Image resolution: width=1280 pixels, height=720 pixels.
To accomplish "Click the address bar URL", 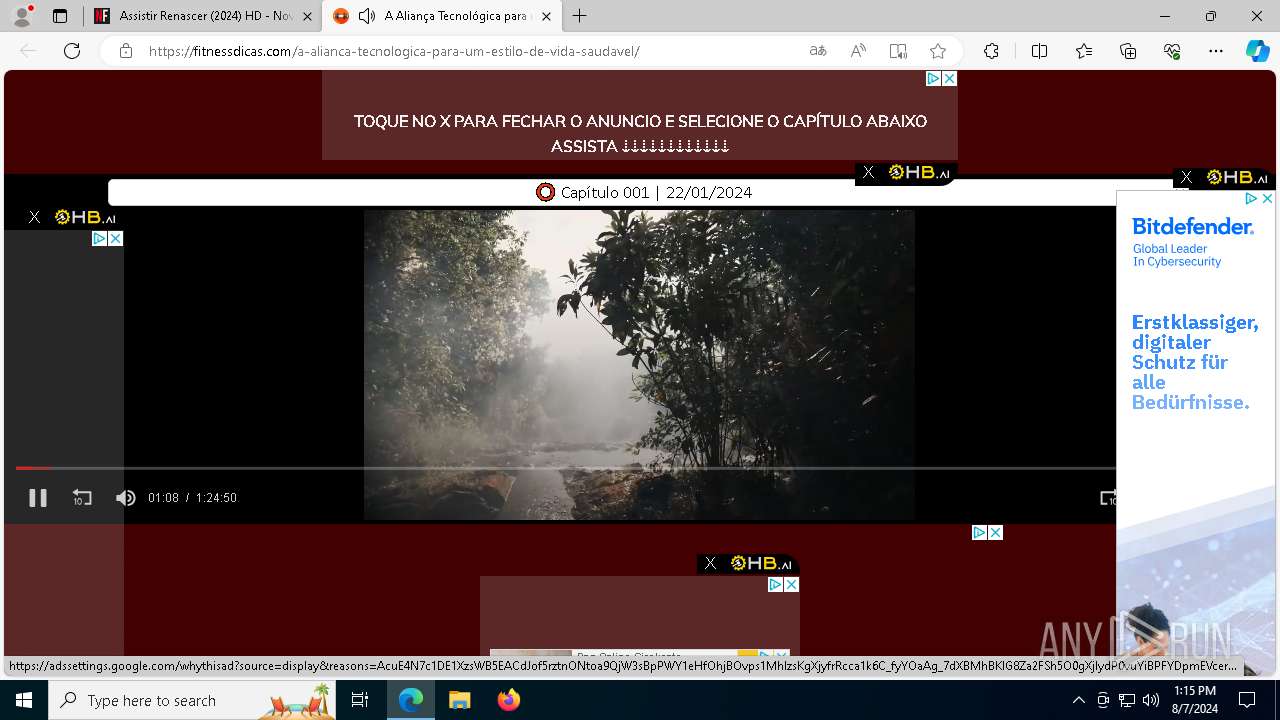I will (394, 51).
